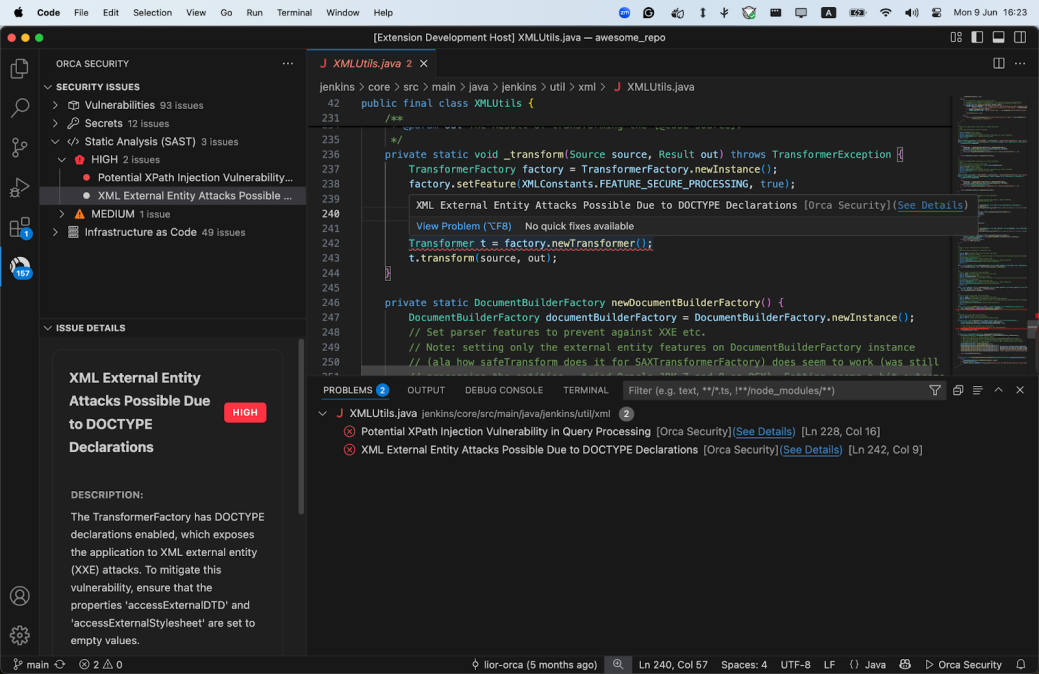Image resolution: width=1039 pixels, height=674 pixels.
Task: Open the Search view in activity bar
Action: point(20,108)
